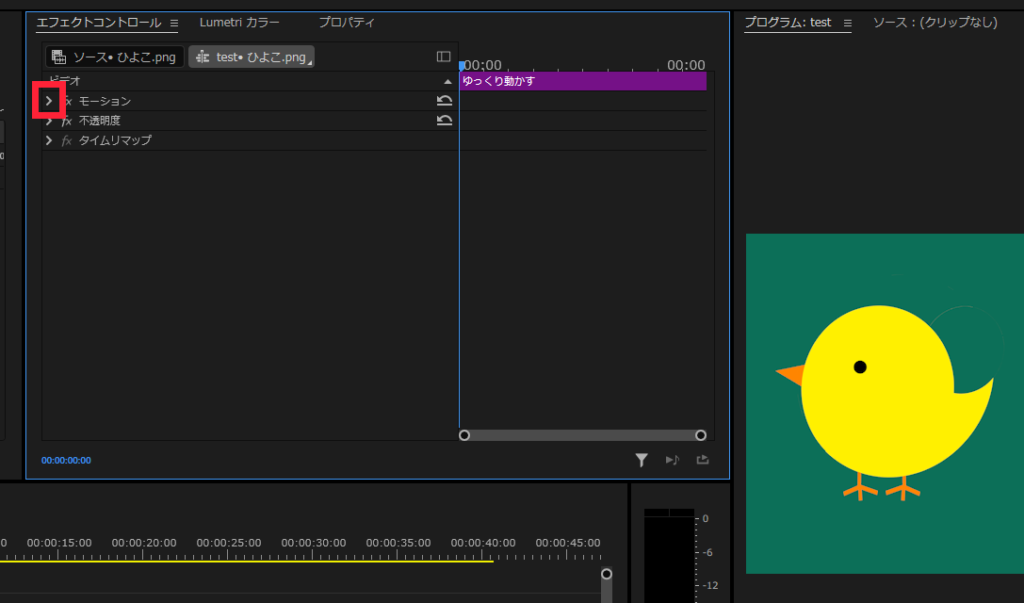Click the export frame icon
Screen dimensions: 1024x603
[703, 460]
